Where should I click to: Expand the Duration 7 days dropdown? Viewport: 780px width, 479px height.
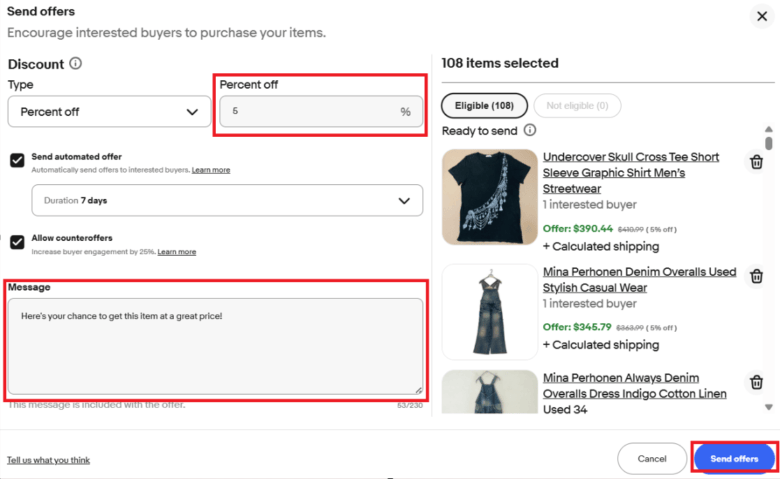pyautogui.click(x=227, y=201)
